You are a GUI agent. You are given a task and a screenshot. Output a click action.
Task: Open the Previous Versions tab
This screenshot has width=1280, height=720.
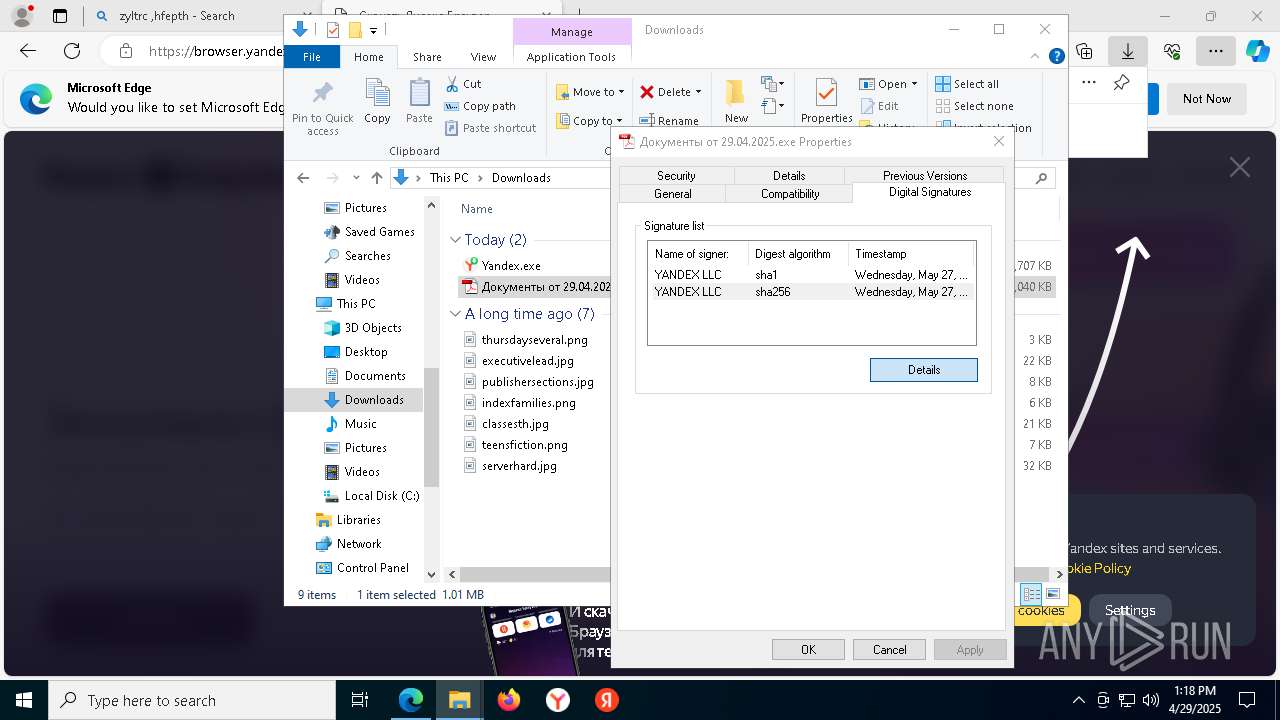(925, 176)
